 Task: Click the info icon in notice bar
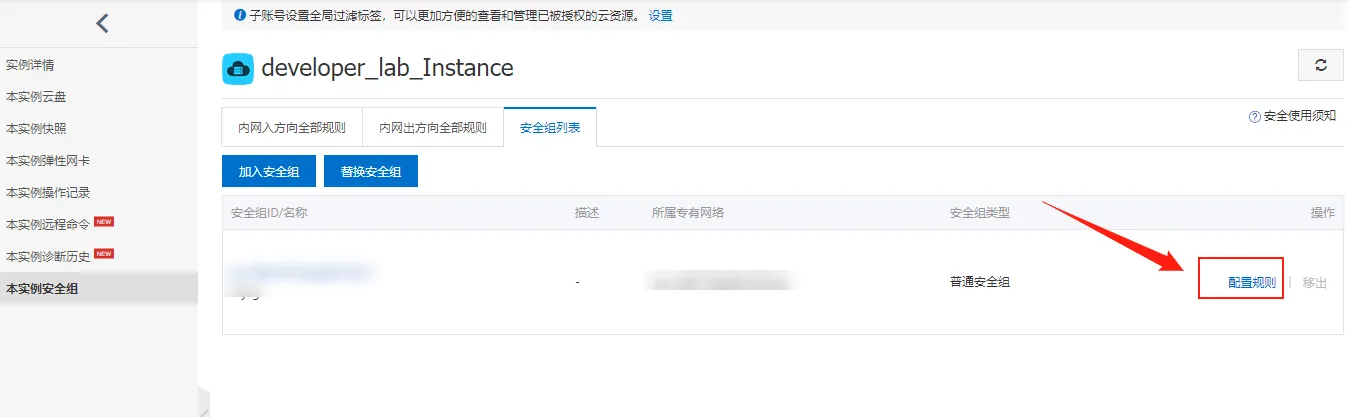point(239,15)
